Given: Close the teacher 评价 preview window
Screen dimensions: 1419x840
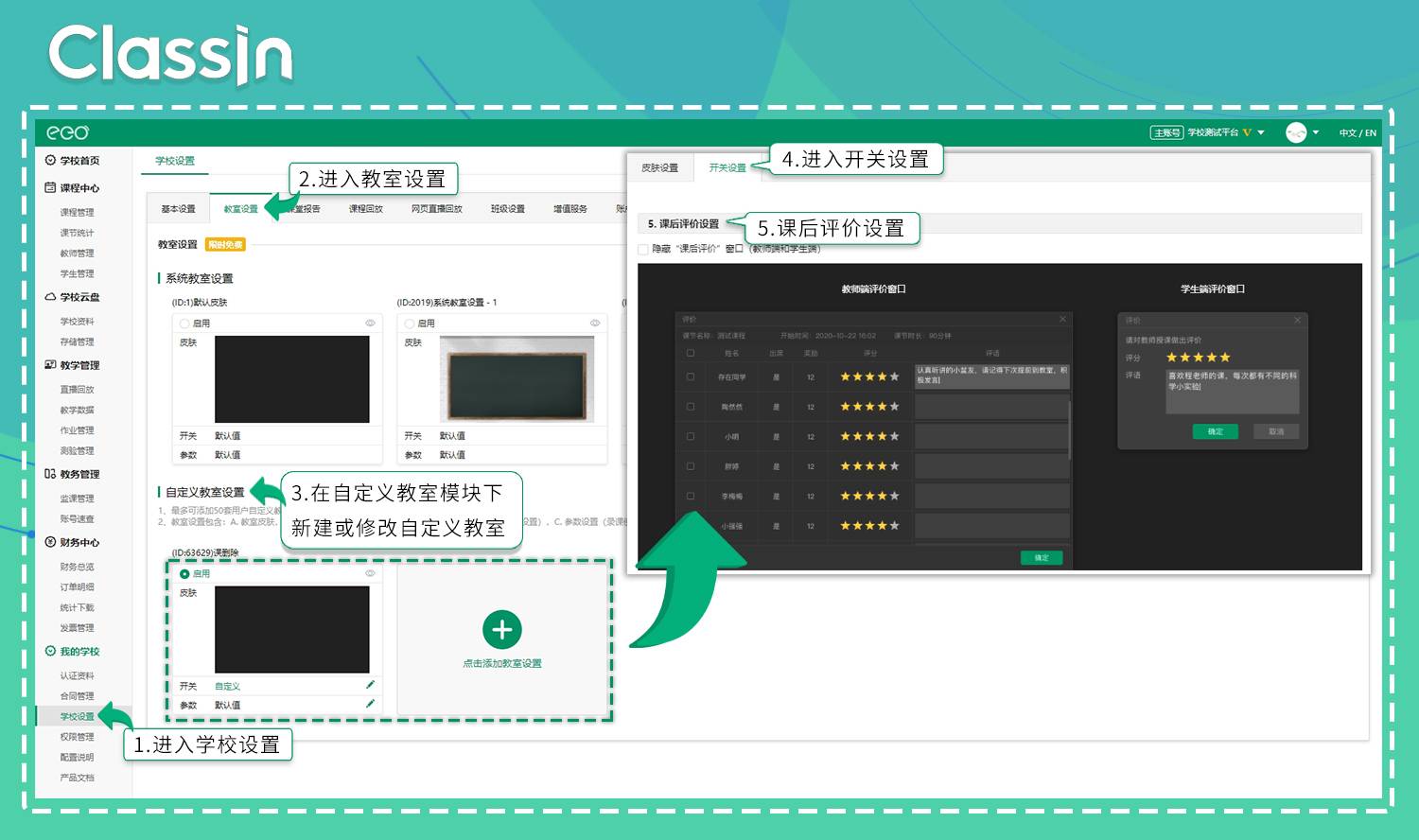Looking at the screenshot, I should click(x=1062, y=320).
